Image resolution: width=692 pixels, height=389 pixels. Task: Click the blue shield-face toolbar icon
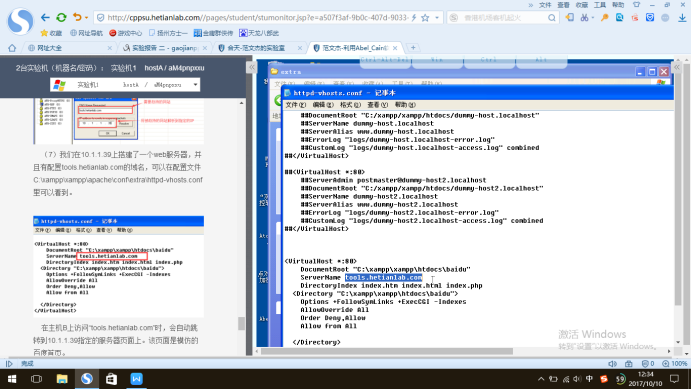click(x=650, y=18)
